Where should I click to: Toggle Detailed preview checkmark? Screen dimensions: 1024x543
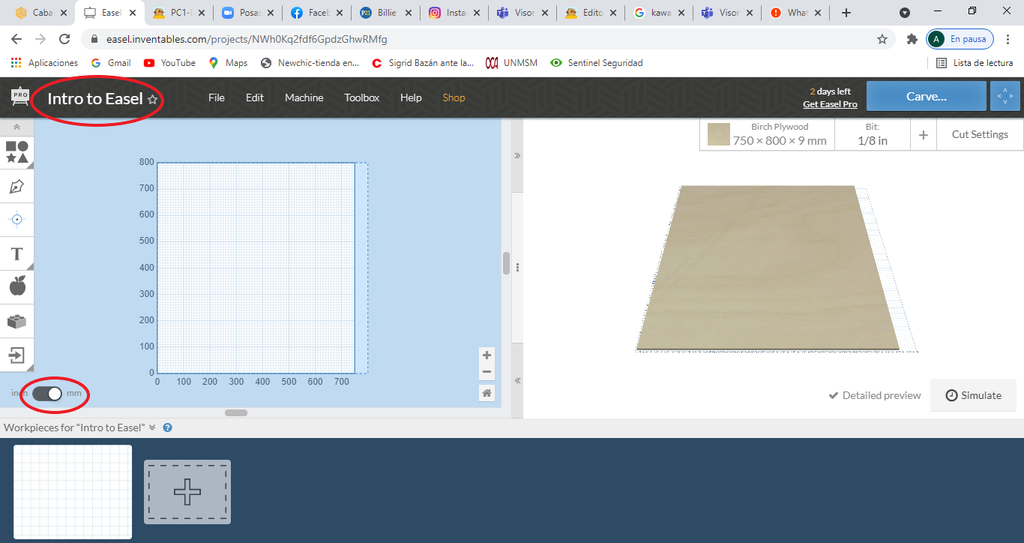point(874,395)
